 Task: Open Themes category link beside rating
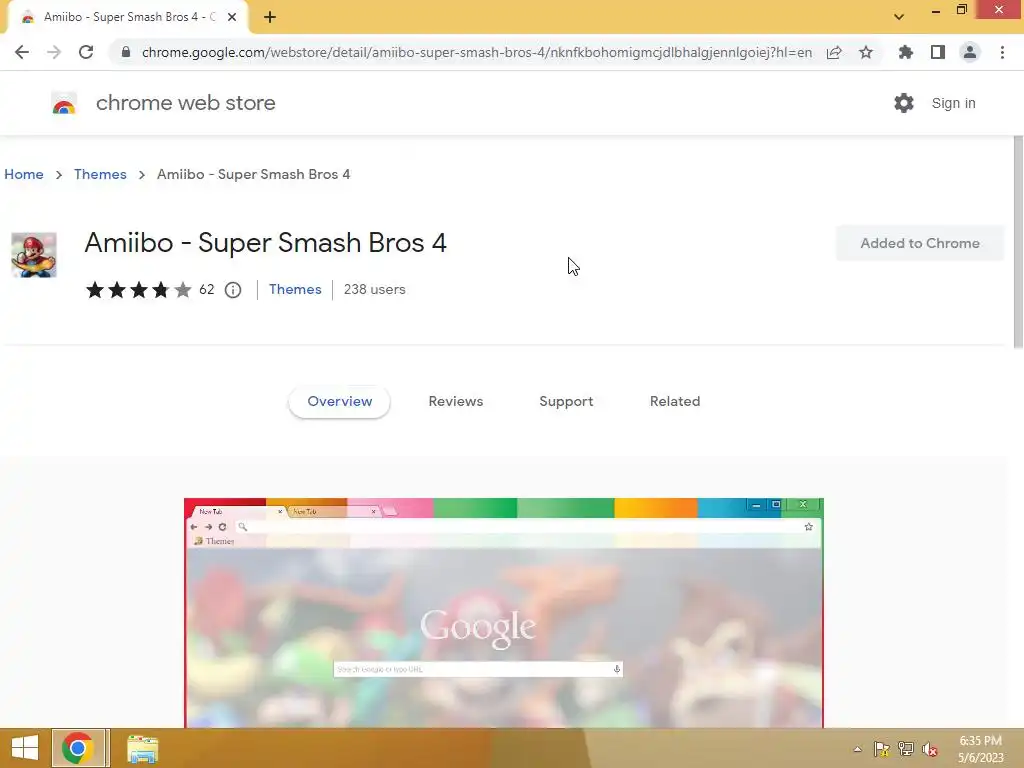pyautogui.click(x=295, y=289)
